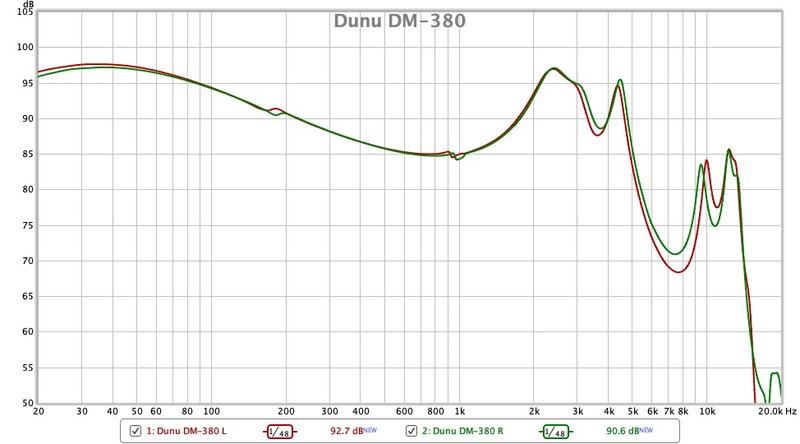
Task: Select the '1: Dunu DM-380 L' legend label
Action: (x=187, y=431)
